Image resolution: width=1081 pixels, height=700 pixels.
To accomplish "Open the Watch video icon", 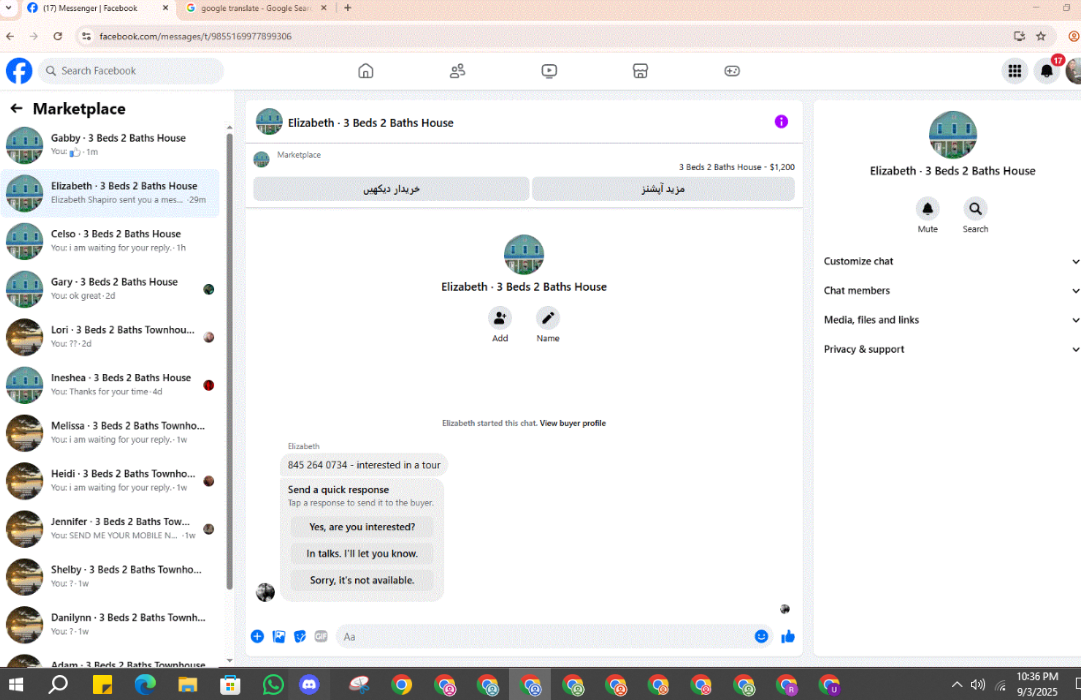I will (x=549, y=71).
